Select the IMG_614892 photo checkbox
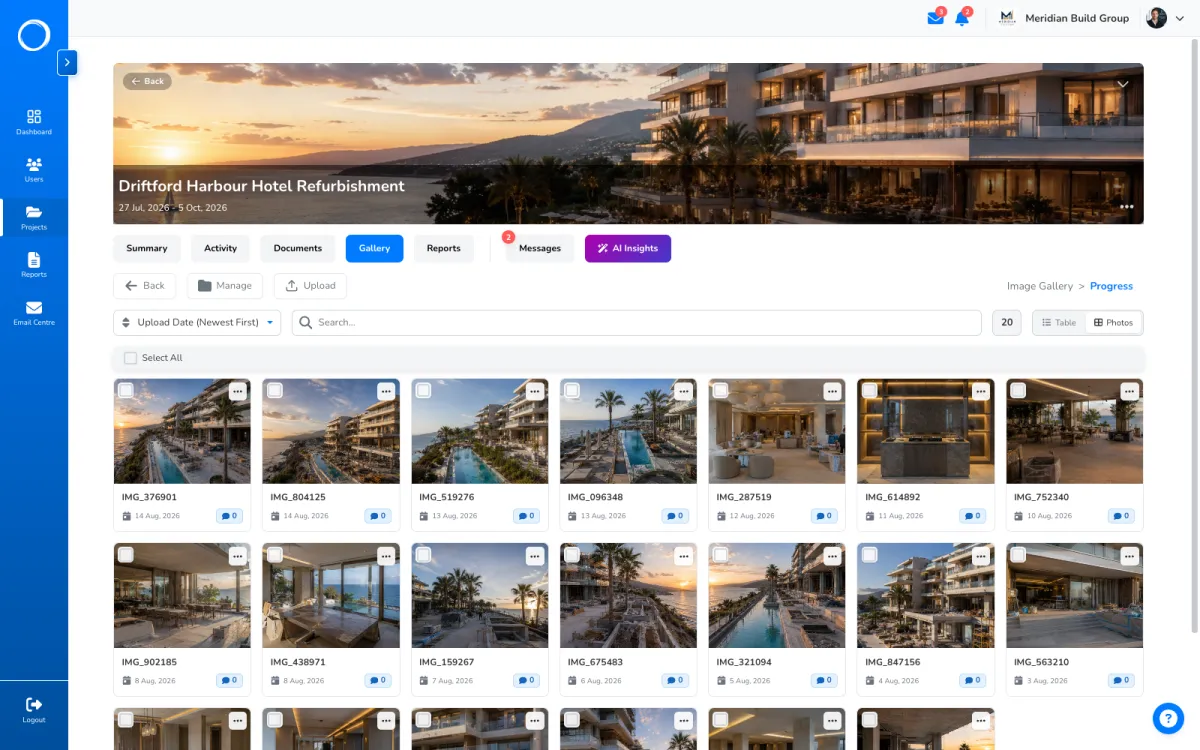The image size is (1200, 750). tap(869, 390)
